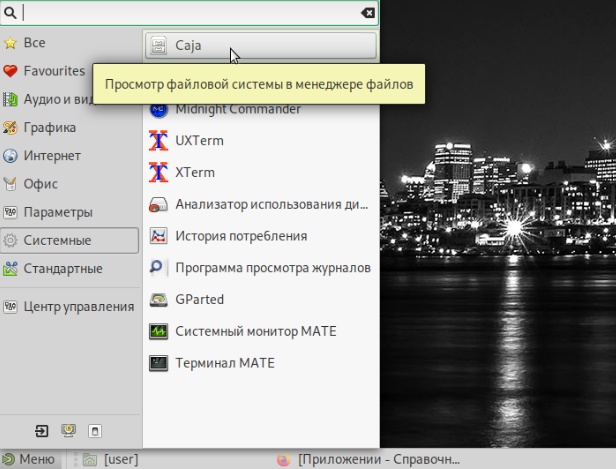
Task: Click the Графика category icon
Action: (x=11, y=128)
